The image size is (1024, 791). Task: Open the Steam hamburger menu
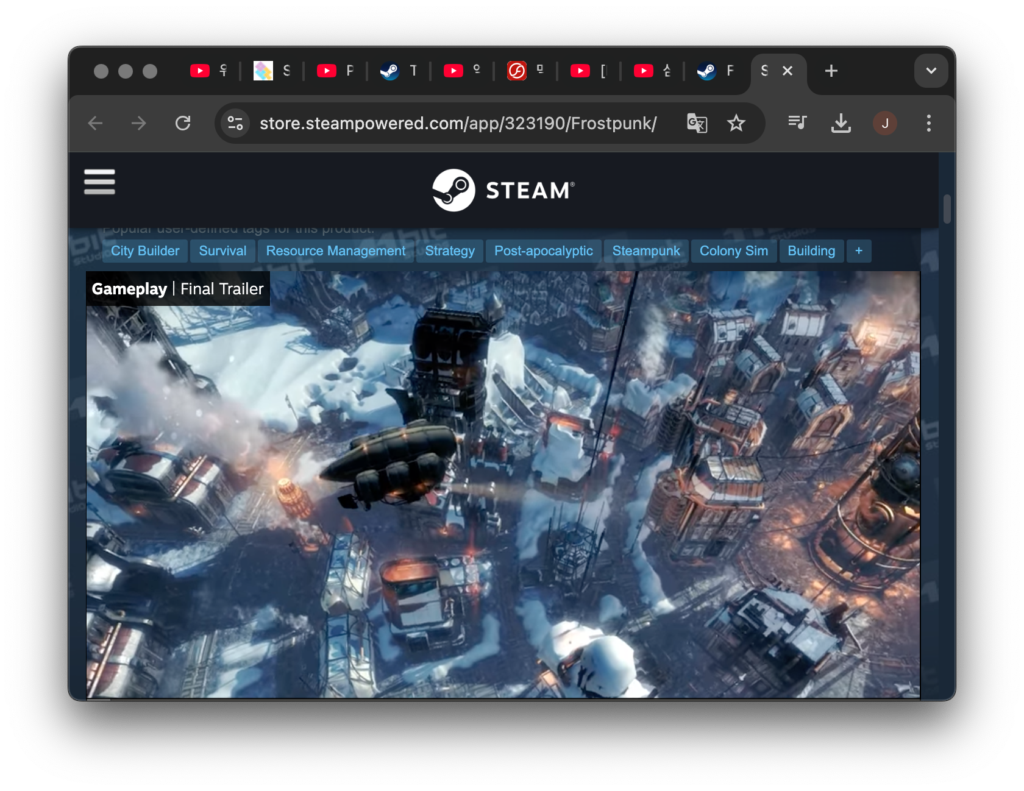coord(100,182)
